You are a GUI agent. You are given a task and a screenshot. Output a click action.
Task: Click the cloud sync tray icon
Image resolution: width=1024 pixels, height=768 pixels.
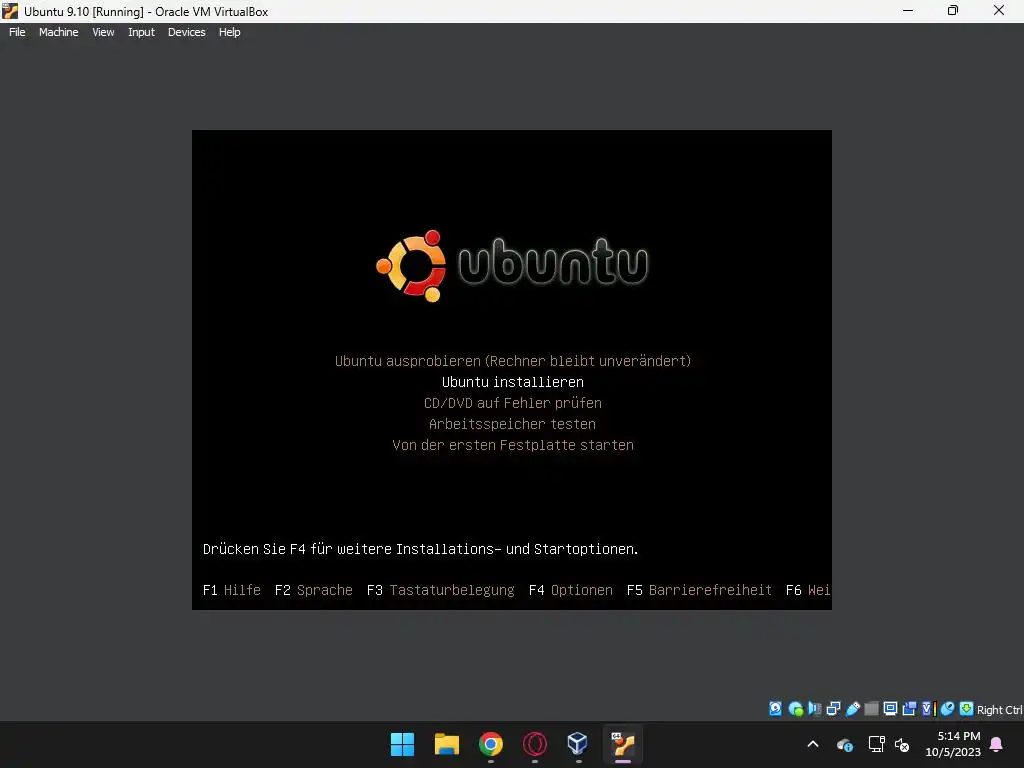point(844,744)
